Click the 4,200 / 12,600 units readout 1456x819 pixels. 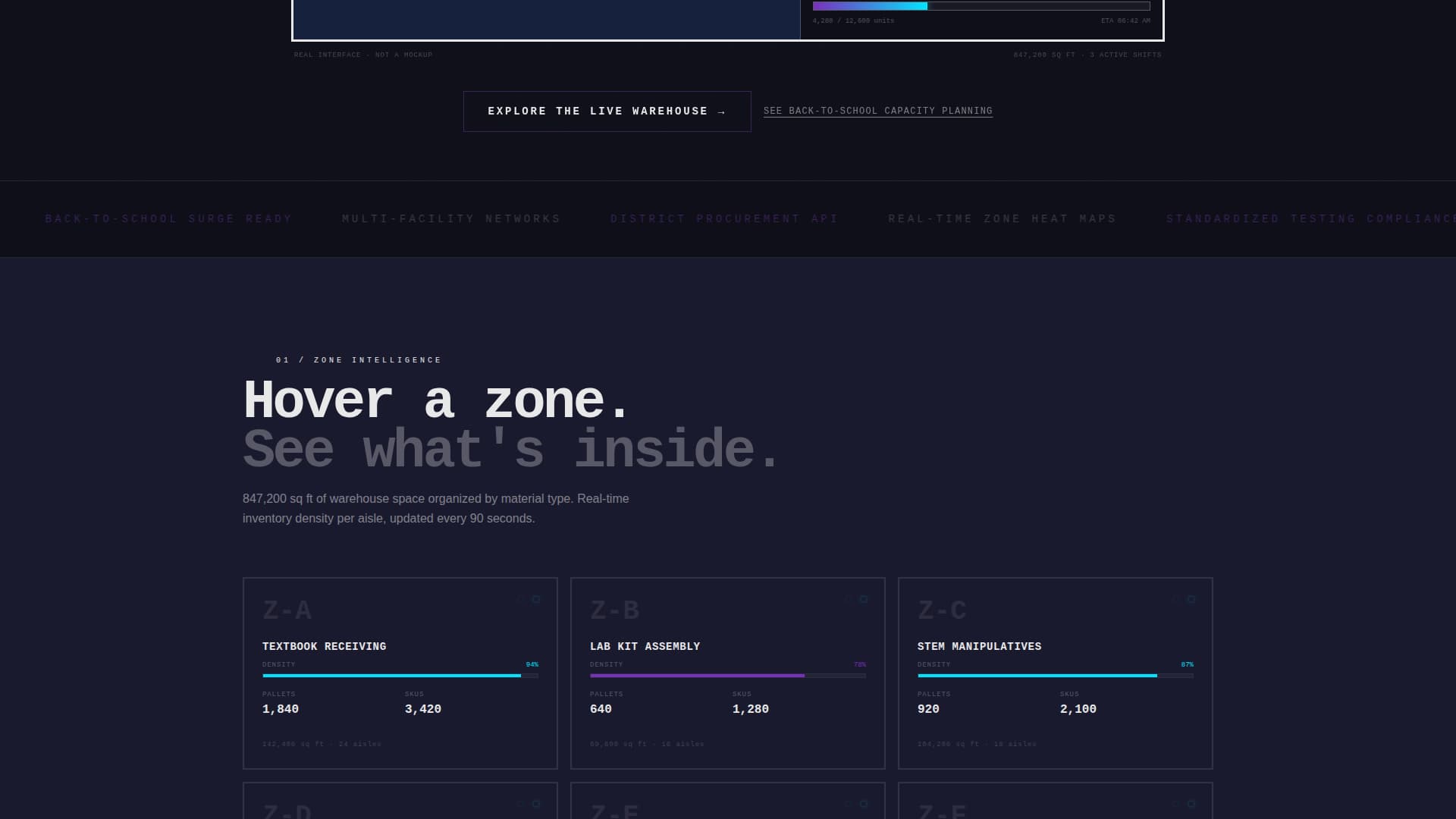click(x=853, y=20)
